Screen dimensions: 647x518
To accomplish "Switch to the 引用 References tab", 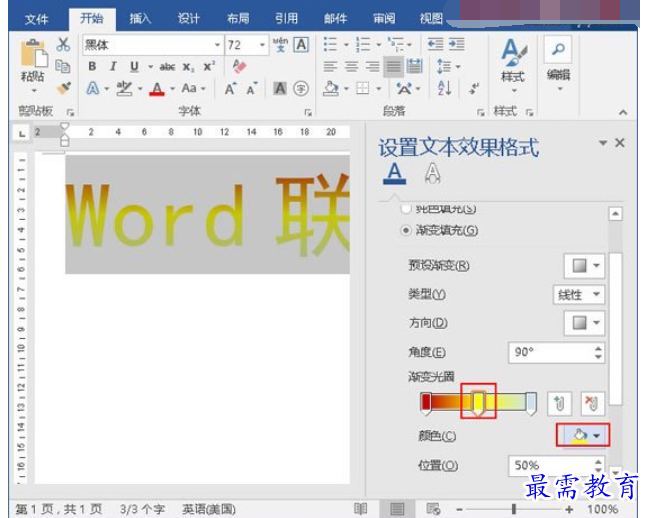I will point(286,19).
